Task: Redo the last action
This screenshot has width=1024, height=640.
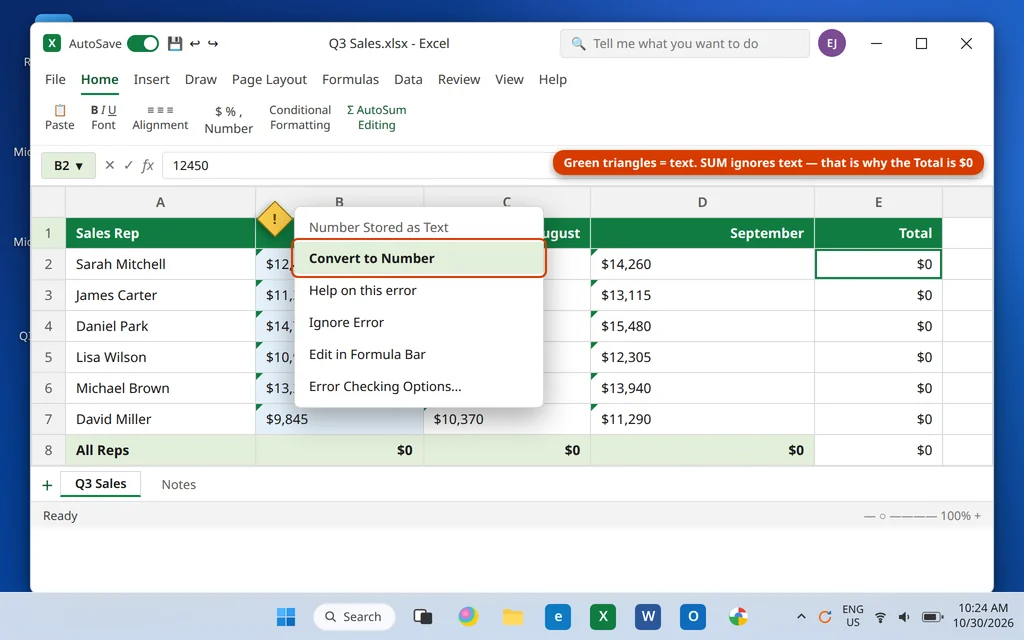Action: [x=213, y=43]
